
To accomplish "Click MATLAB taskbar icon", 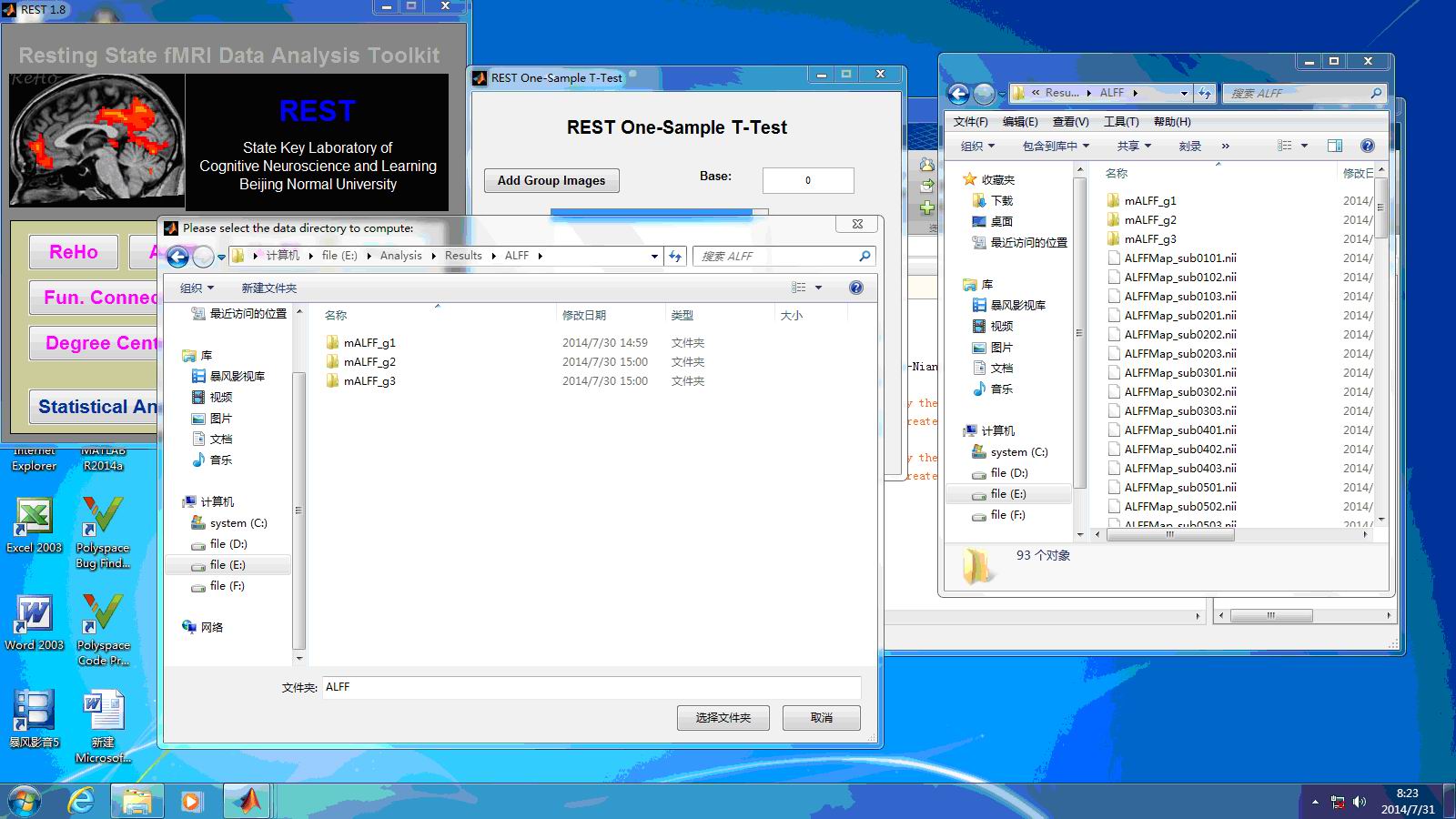I will point(246,802).
